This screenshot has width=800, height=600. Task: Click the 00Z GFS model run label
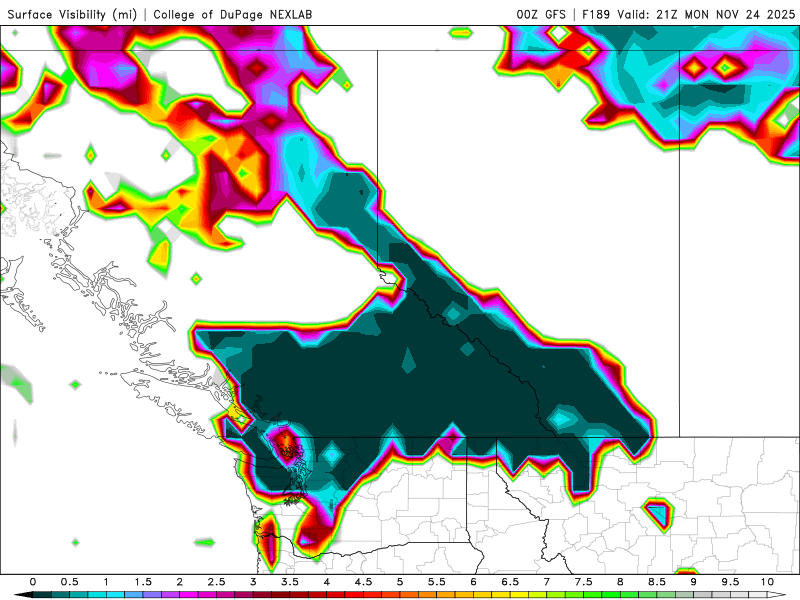(x=541, y=14)
